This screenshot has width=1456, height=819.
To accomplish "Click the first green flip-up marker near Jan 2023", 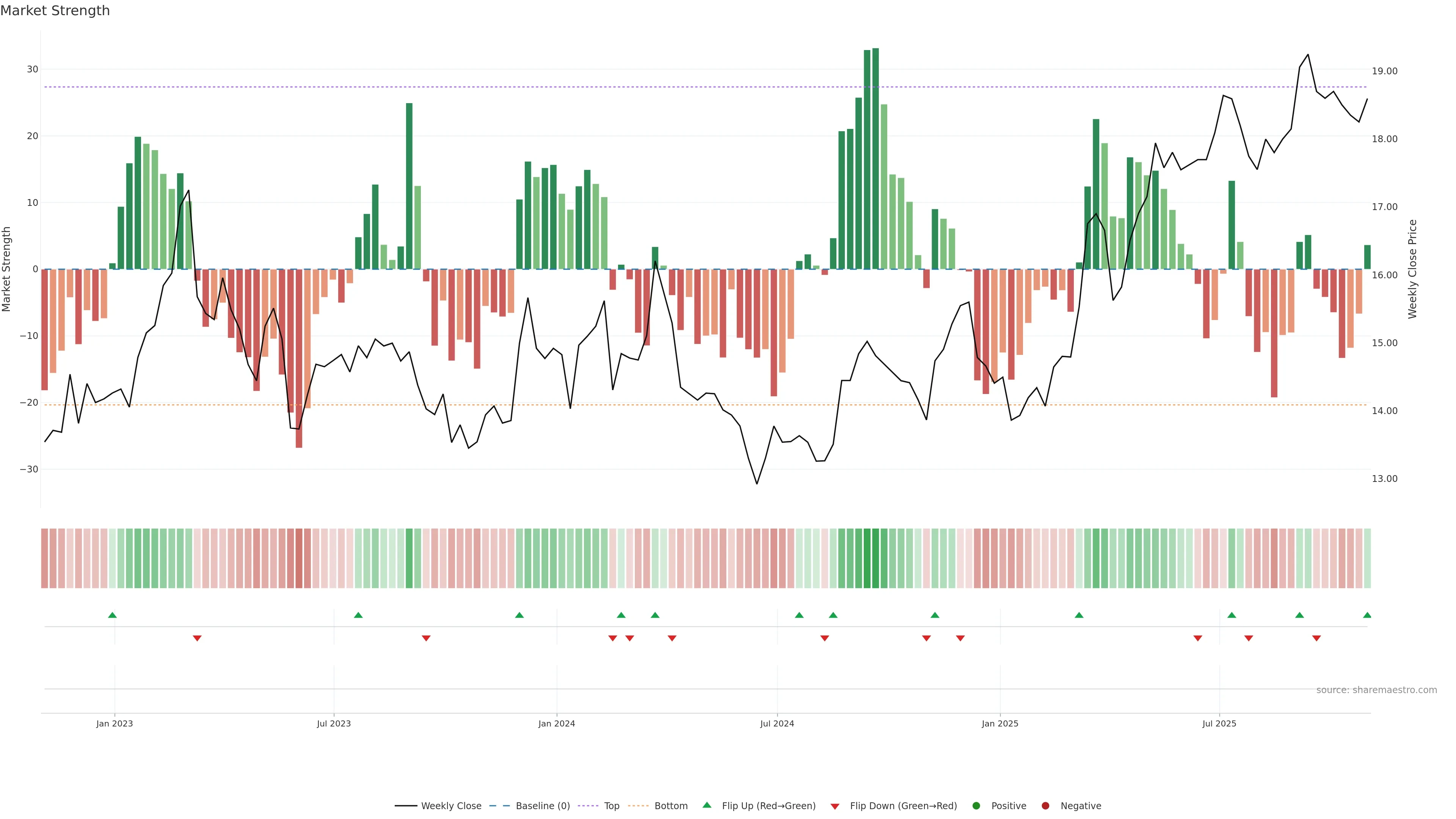I will click(x=113, y=615).
